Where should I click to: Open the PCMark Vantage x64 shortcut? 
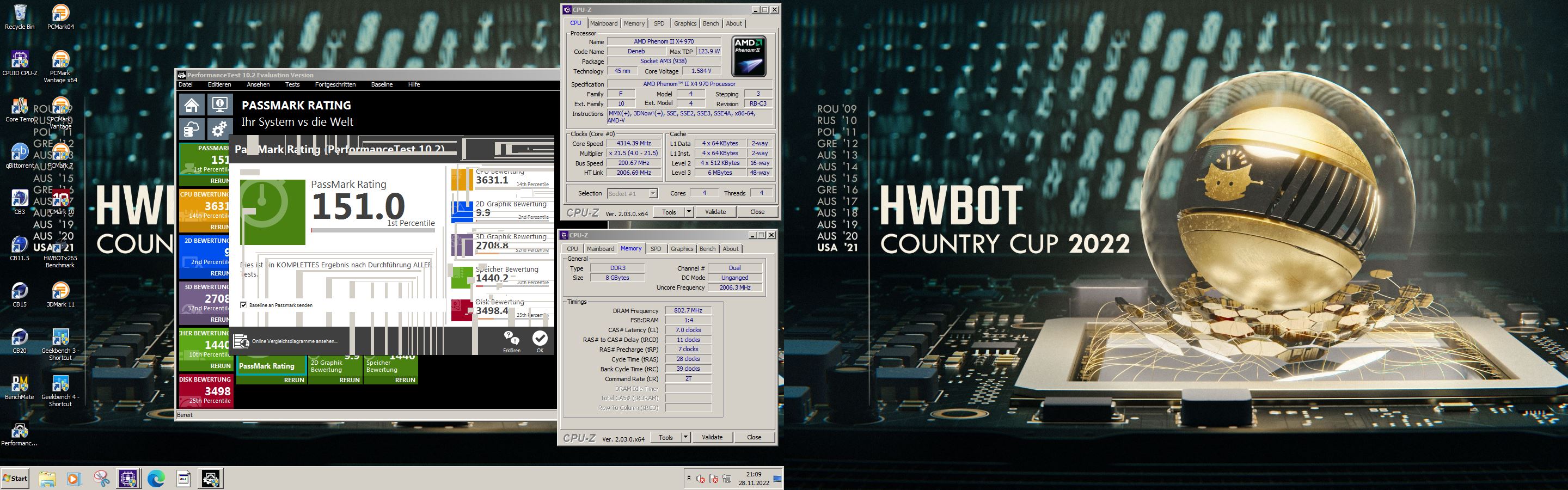point(60,67)
